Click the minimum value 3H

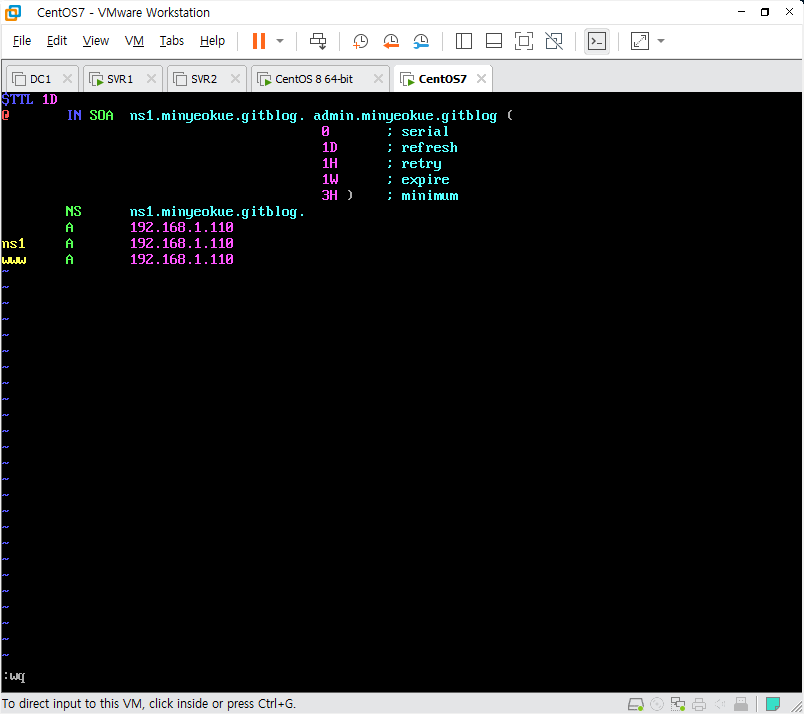[x=330, y=195]
